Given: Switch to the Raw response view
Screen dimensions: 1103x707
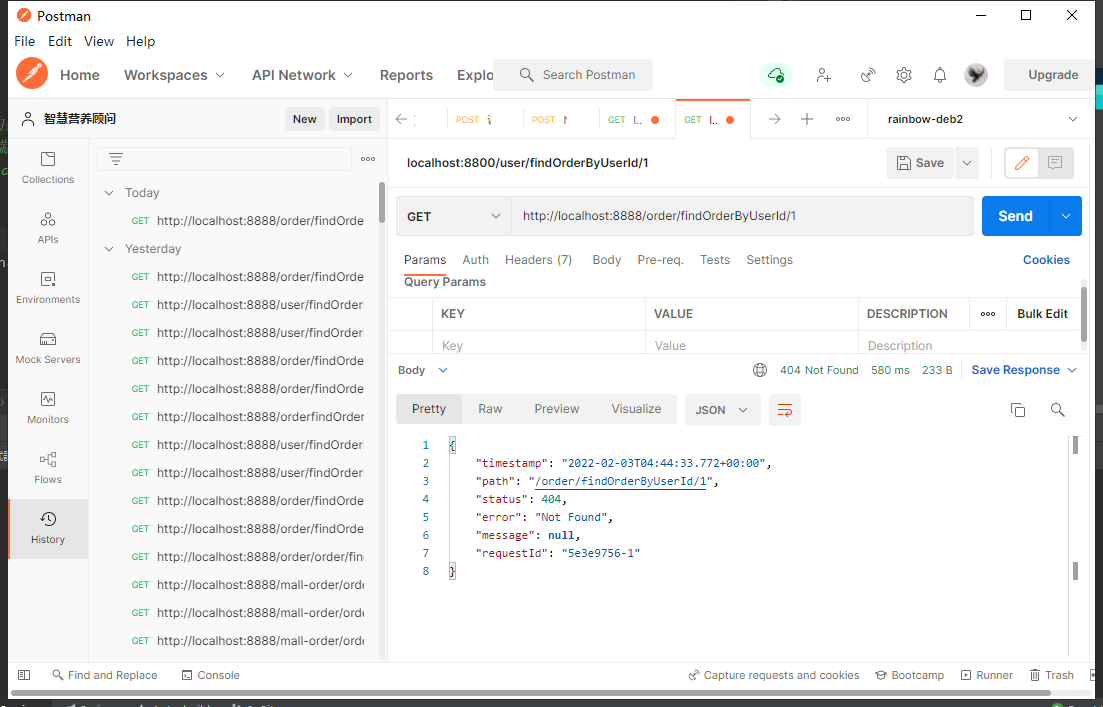Looking at the screenshot, I should pyautogui.click(x=490, y=409).
